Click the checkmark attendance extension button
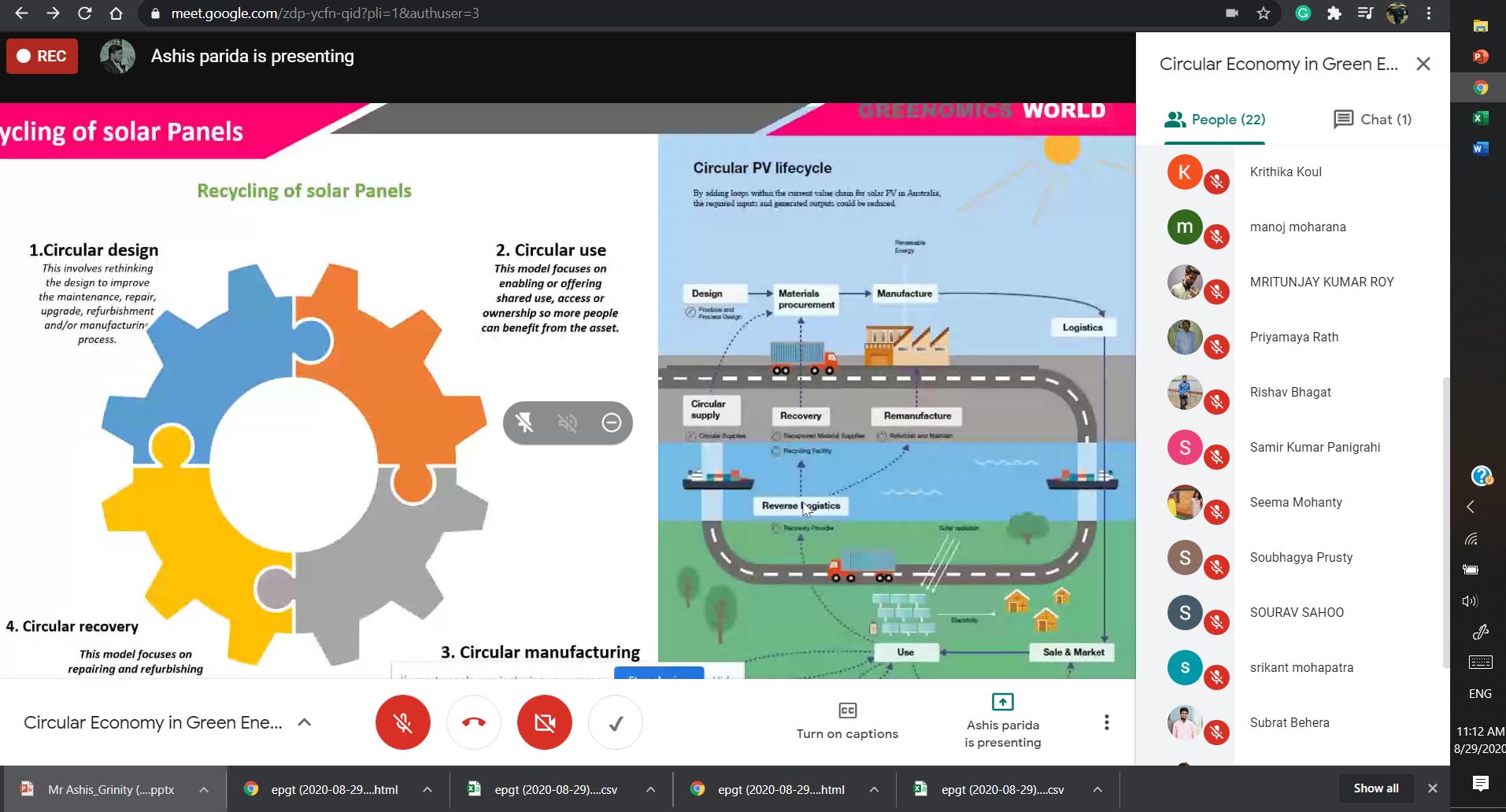 click(616, 722)
